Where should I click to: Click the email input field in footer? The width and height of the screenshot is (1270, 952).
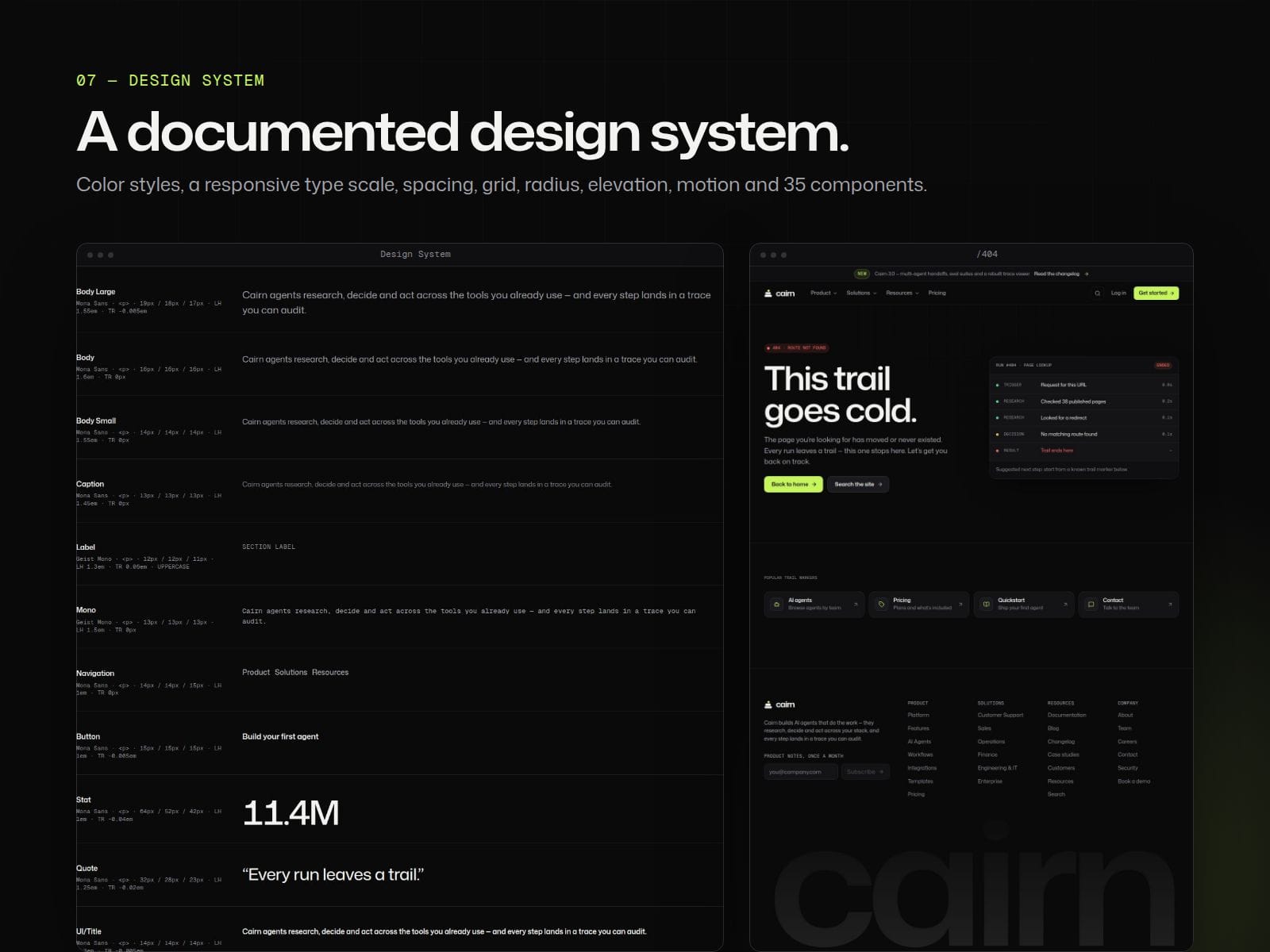pyautogui.click(x=801, y=772)
